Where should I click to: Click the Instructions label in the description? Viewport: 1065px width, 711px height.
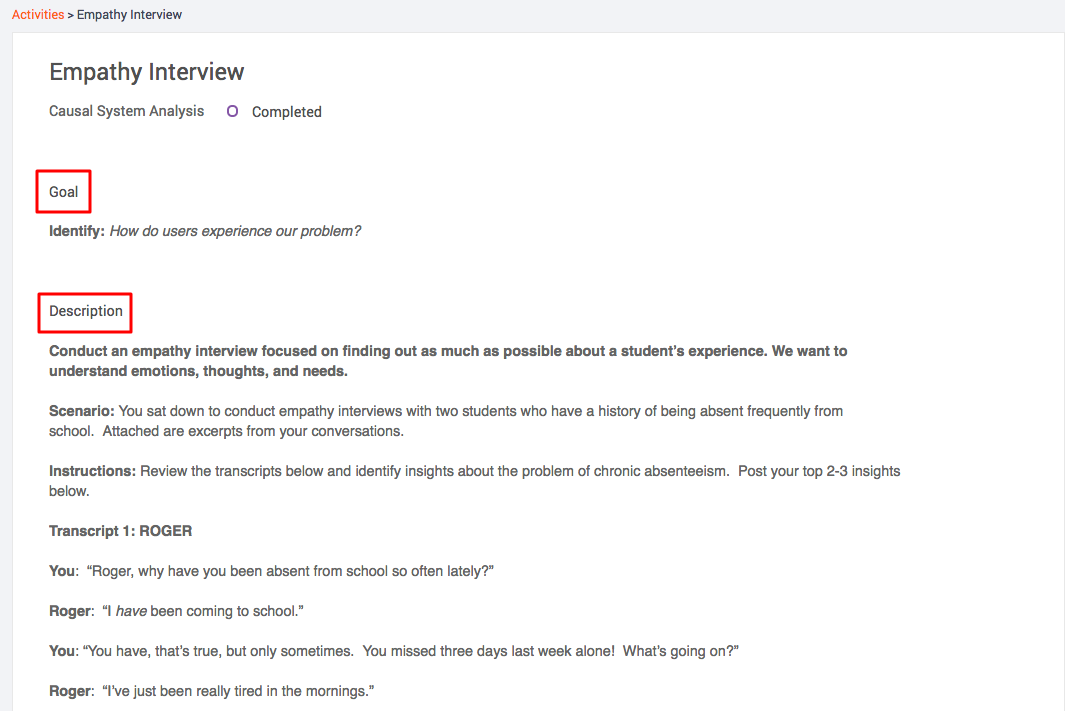pyautogui.click(x=92, y=471)
